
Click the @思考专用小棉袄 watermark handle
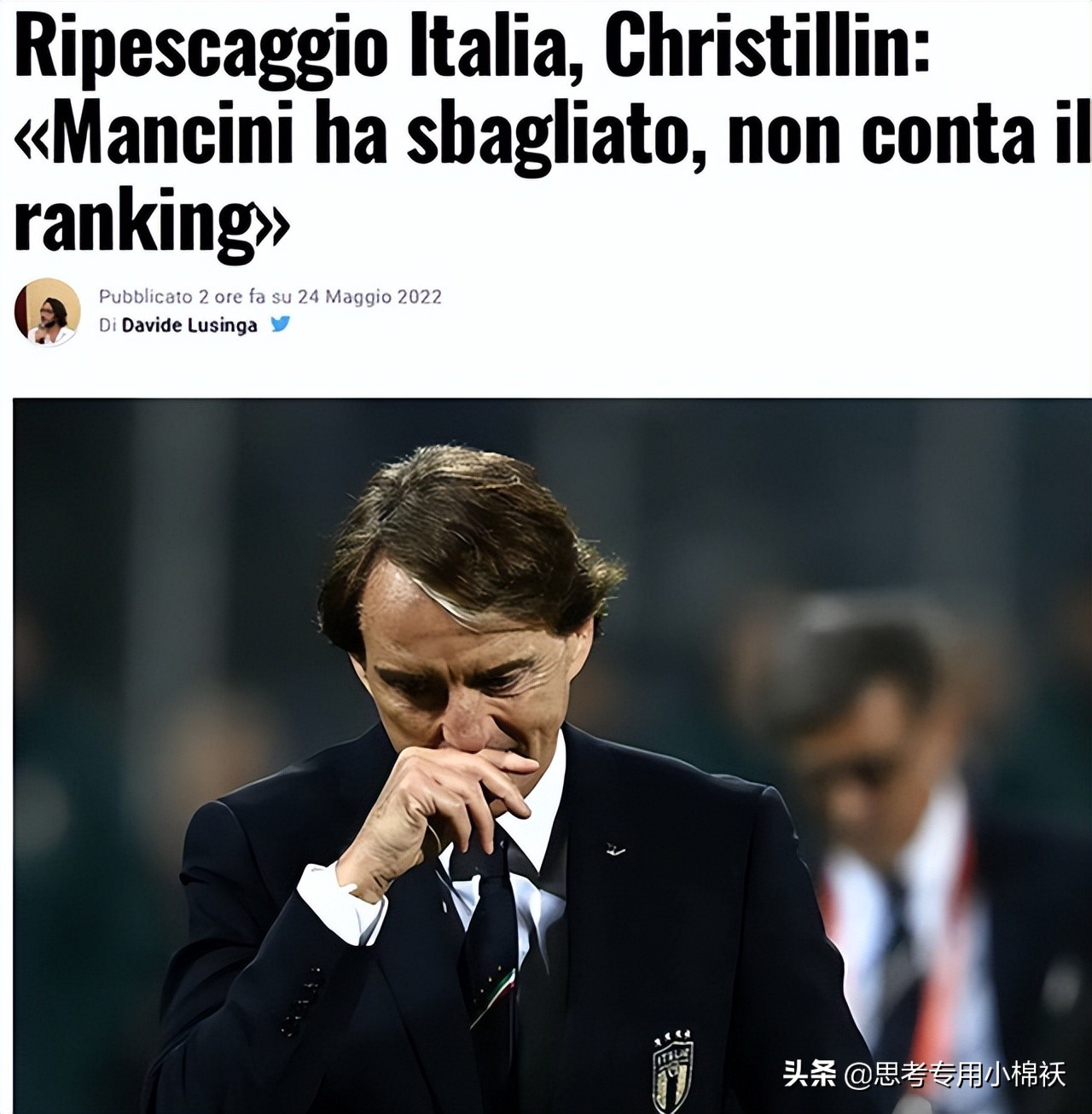pos(955,1075)
